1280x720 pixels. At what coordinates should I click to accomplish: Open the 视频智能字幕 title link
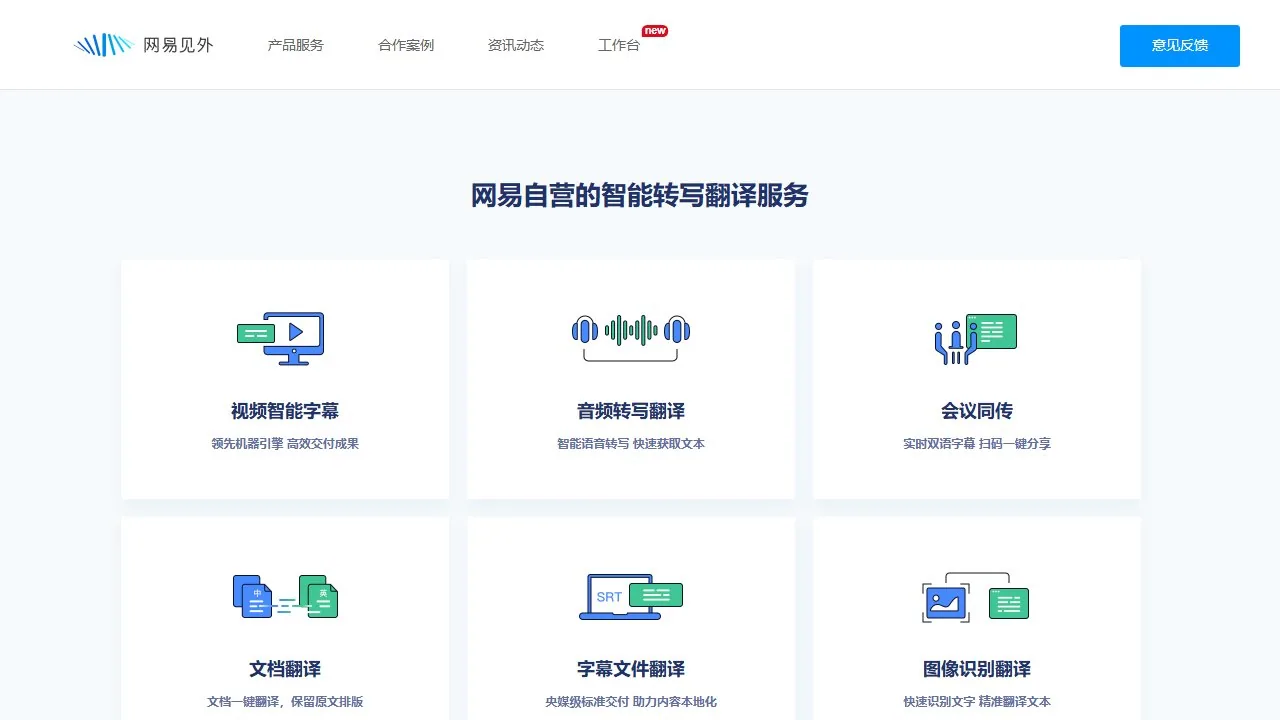[285, 411]
